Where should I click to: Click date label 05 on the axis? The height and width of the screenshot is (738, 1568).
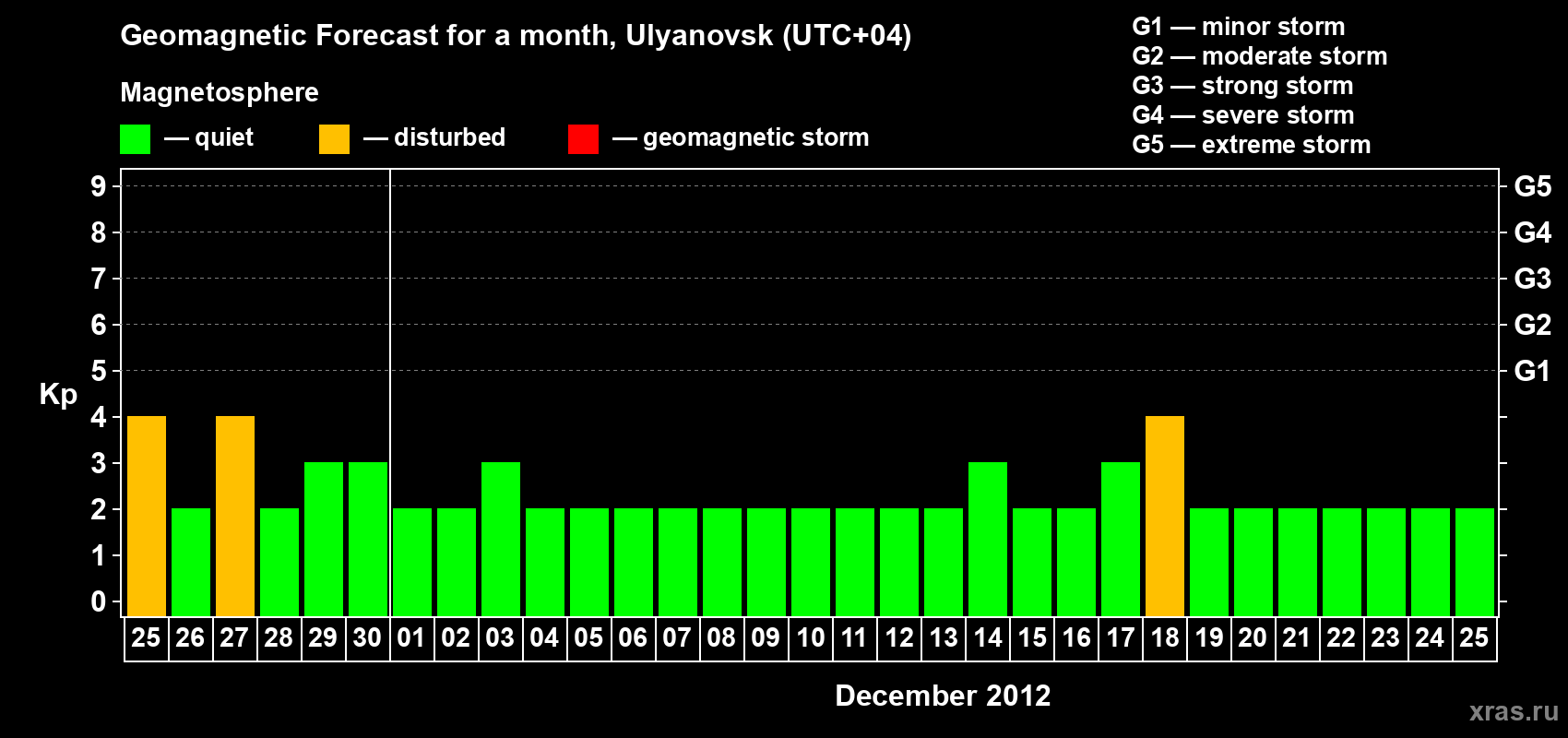[588, 637]
